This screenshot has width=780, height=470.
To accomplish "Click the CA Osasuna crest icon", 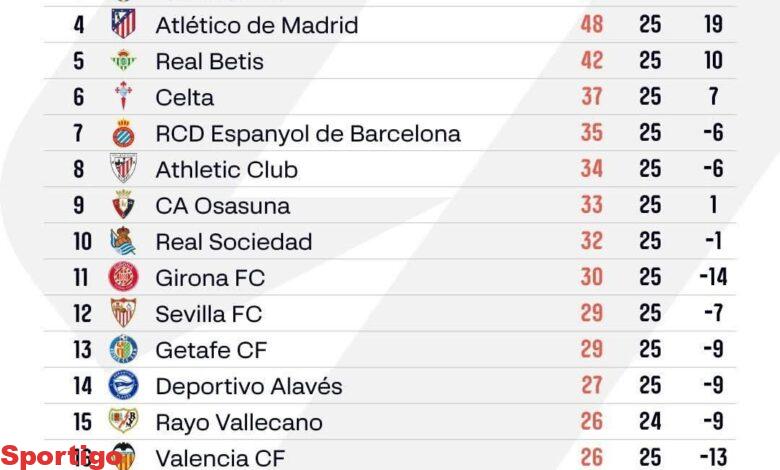I will pos(123,205).
